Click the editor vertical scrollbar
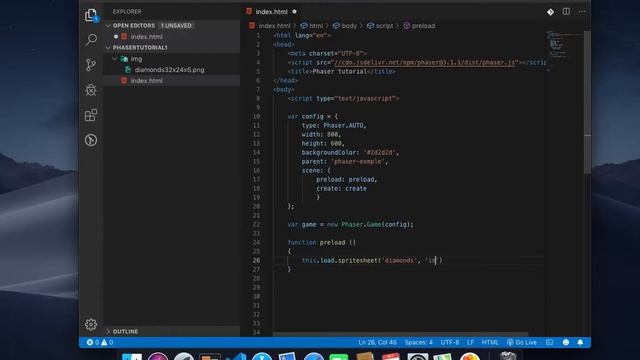 coord(587,102)
